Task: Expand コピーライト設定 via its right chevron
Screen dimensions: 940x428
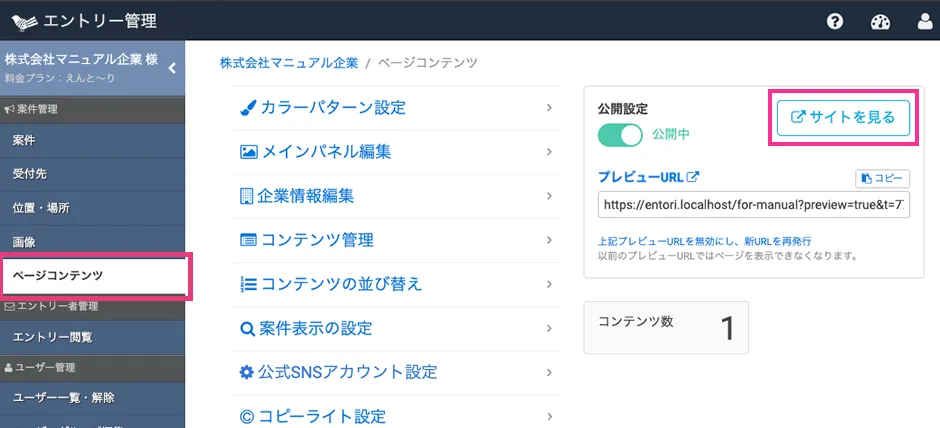Action: pos(549,416)
